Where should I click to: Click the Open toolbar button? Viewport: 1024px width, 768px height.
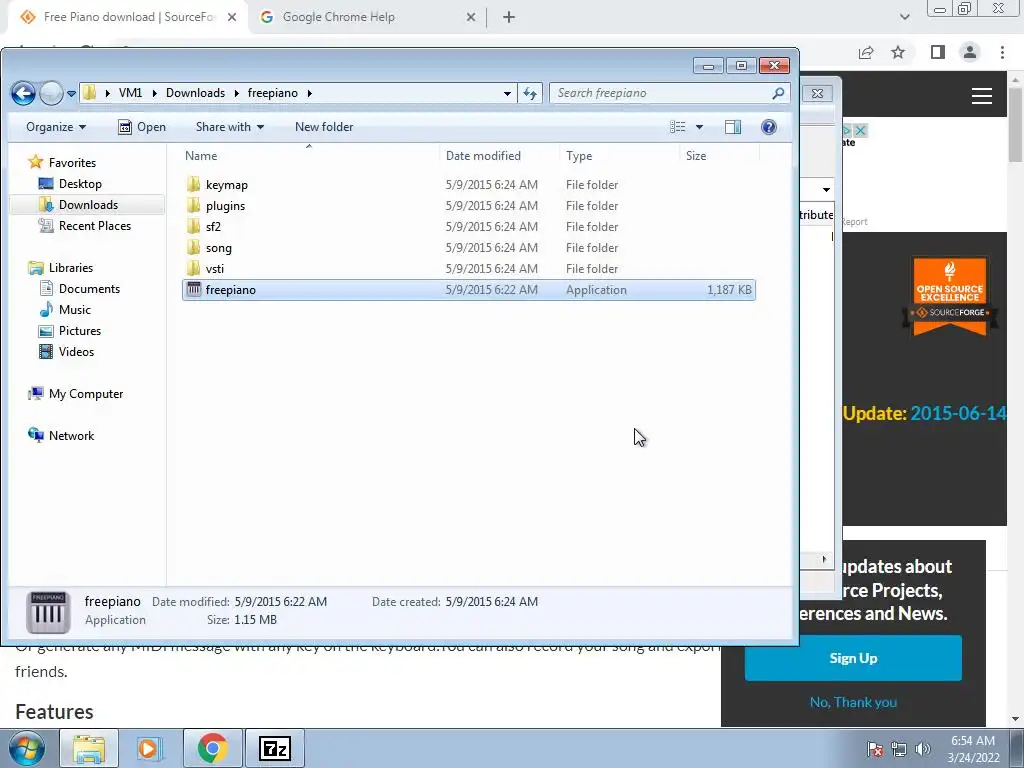tap(142, 127)
